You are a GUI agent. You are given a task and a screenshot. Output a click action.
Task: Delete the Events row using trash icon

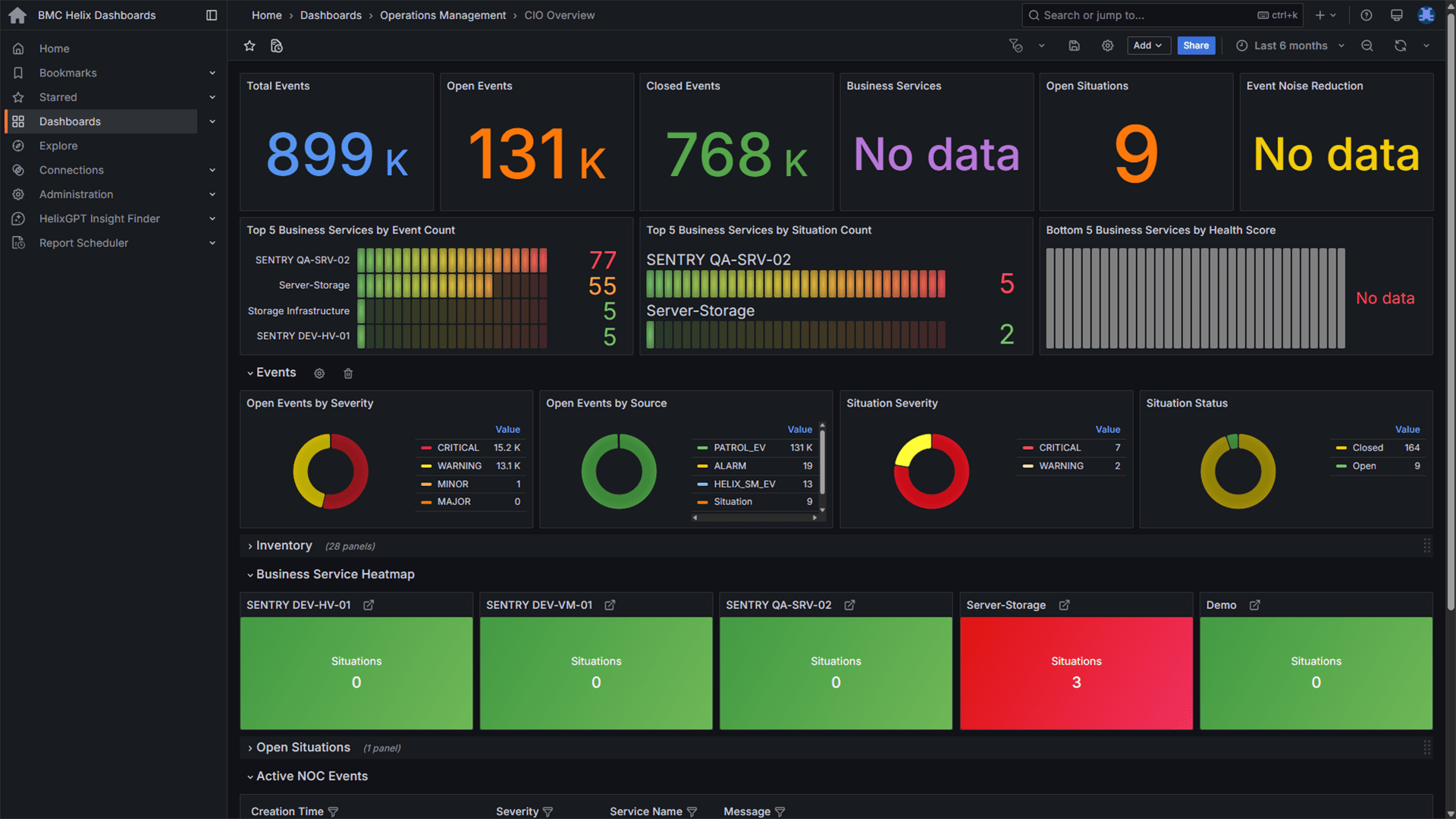(x=348, y=374)
